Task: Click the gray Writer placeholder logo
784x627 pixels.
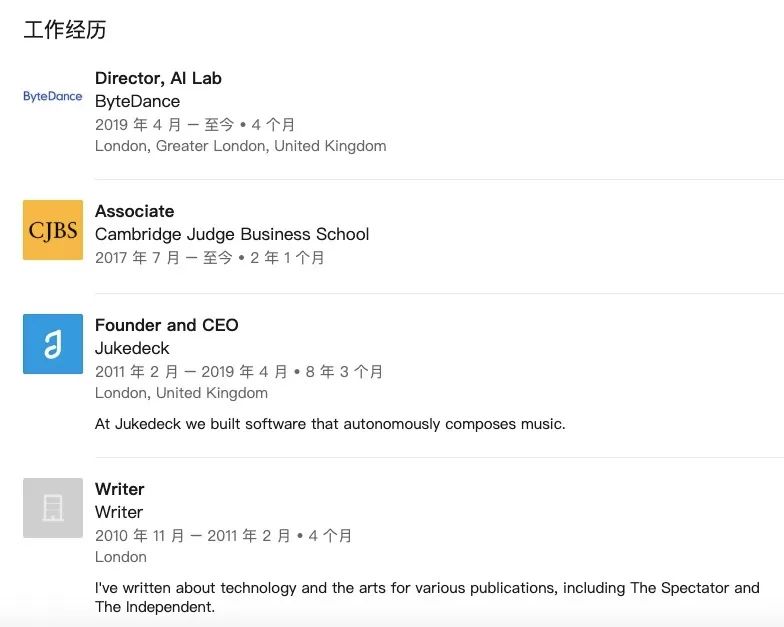Action: click(53, 508)
